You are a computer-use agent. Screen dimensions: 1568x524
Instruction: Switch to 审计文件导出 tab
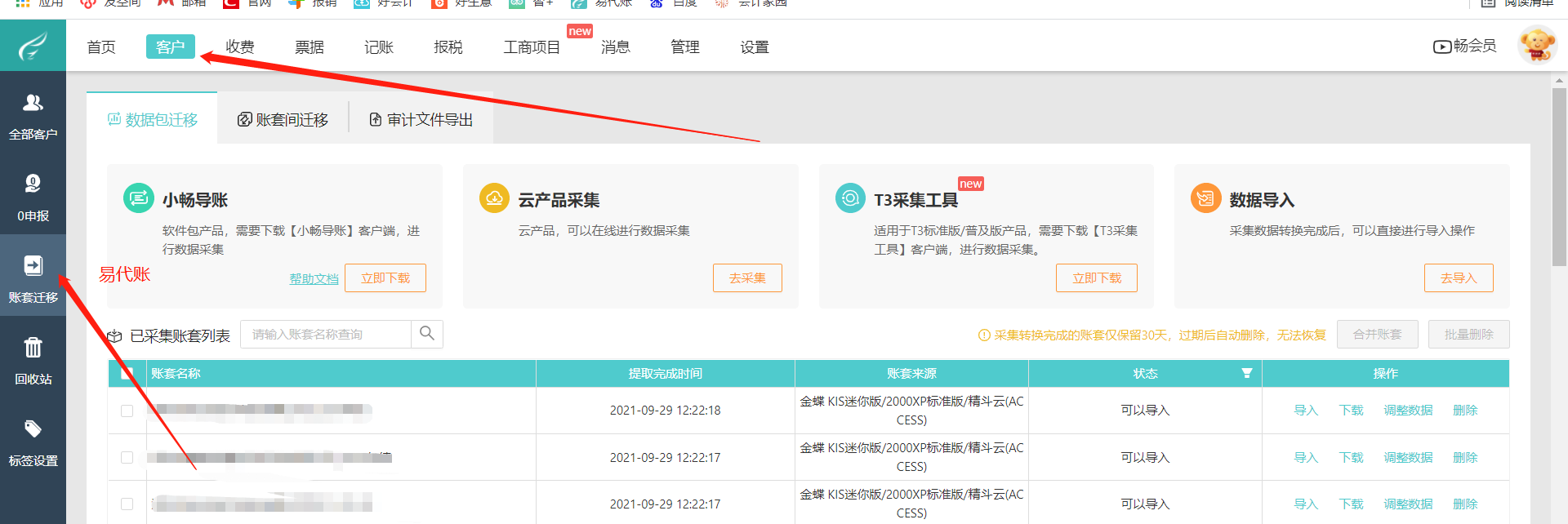click(x=421, y=119)
